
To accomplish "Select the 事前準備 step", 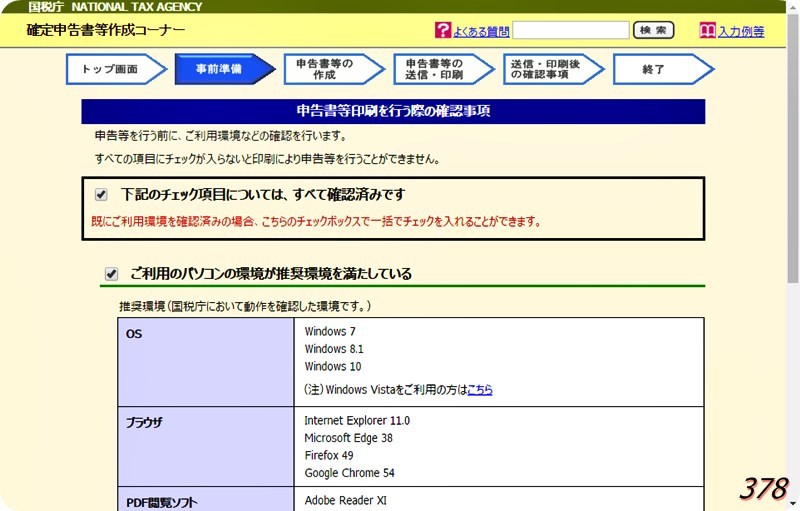I will coord(224,69).
